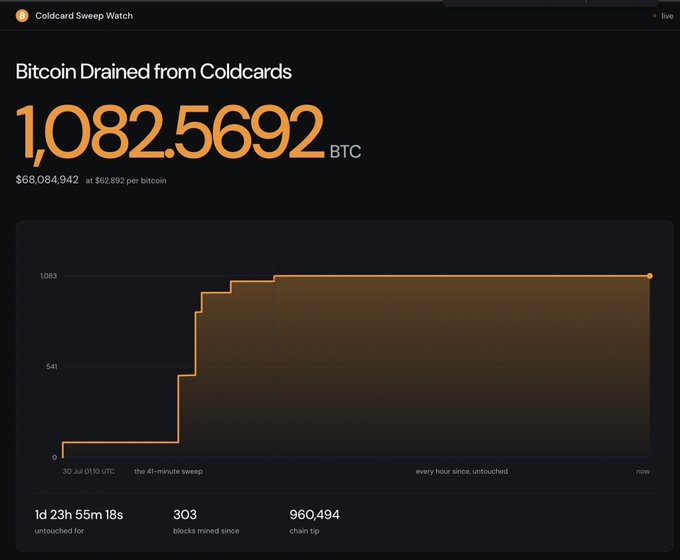Click 'at $62,892 per bitcoin' price text
The height and width of the screenshot is (560, 680).
click(126, 180)
